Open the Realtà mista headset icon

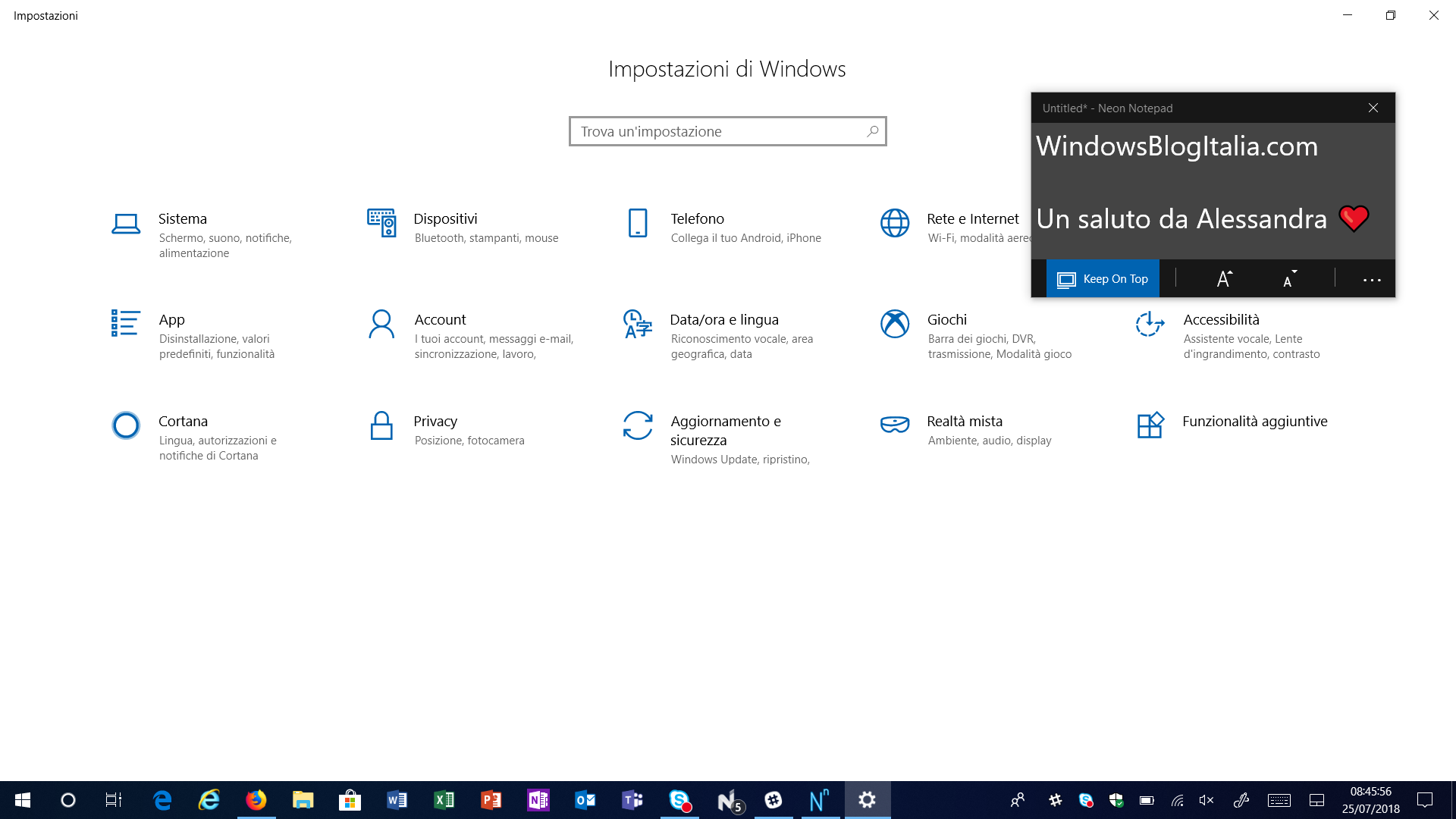[895, 425]
